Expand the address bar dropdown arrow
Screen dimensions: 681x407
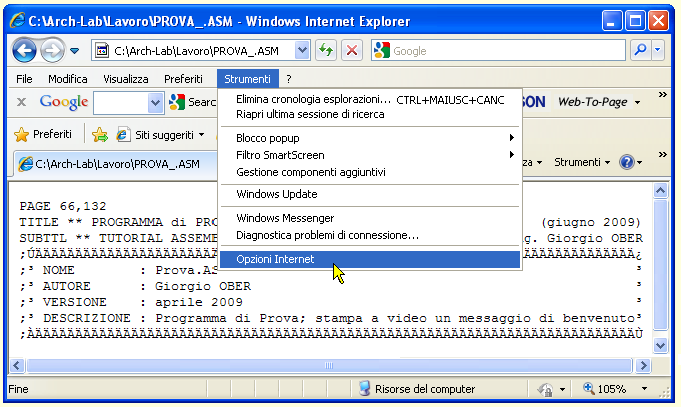pos(302,51)
